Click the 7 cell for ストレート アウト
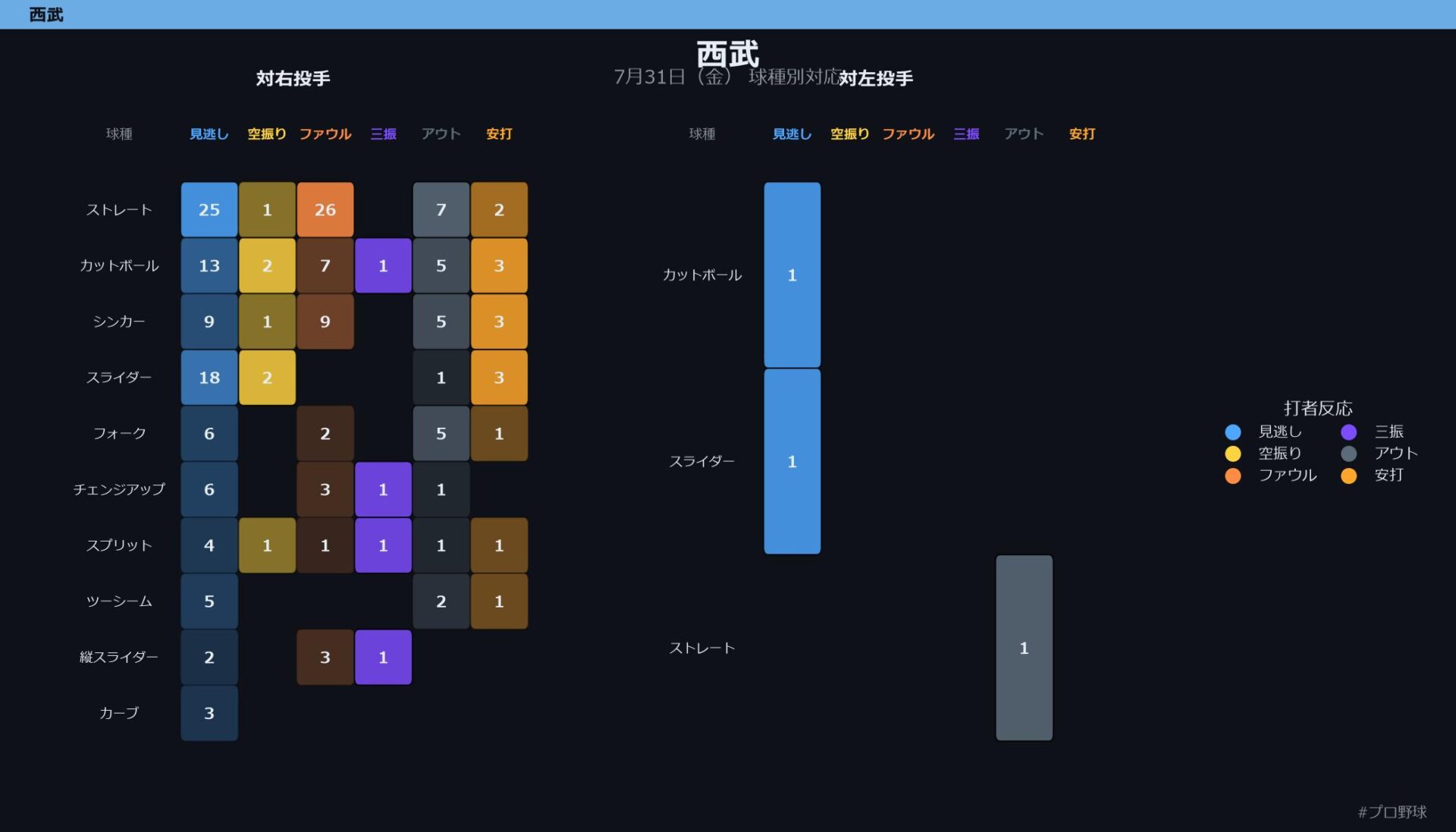1456x832 pixels. [441, 210]
